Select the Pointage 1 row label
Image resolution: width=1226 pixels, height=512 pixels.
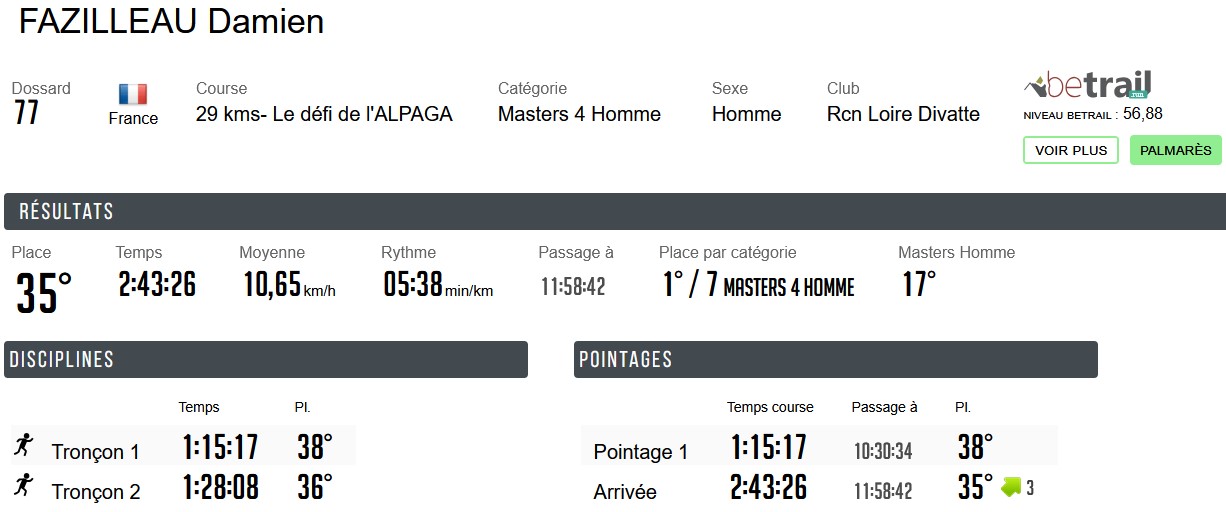pos(641,452)
